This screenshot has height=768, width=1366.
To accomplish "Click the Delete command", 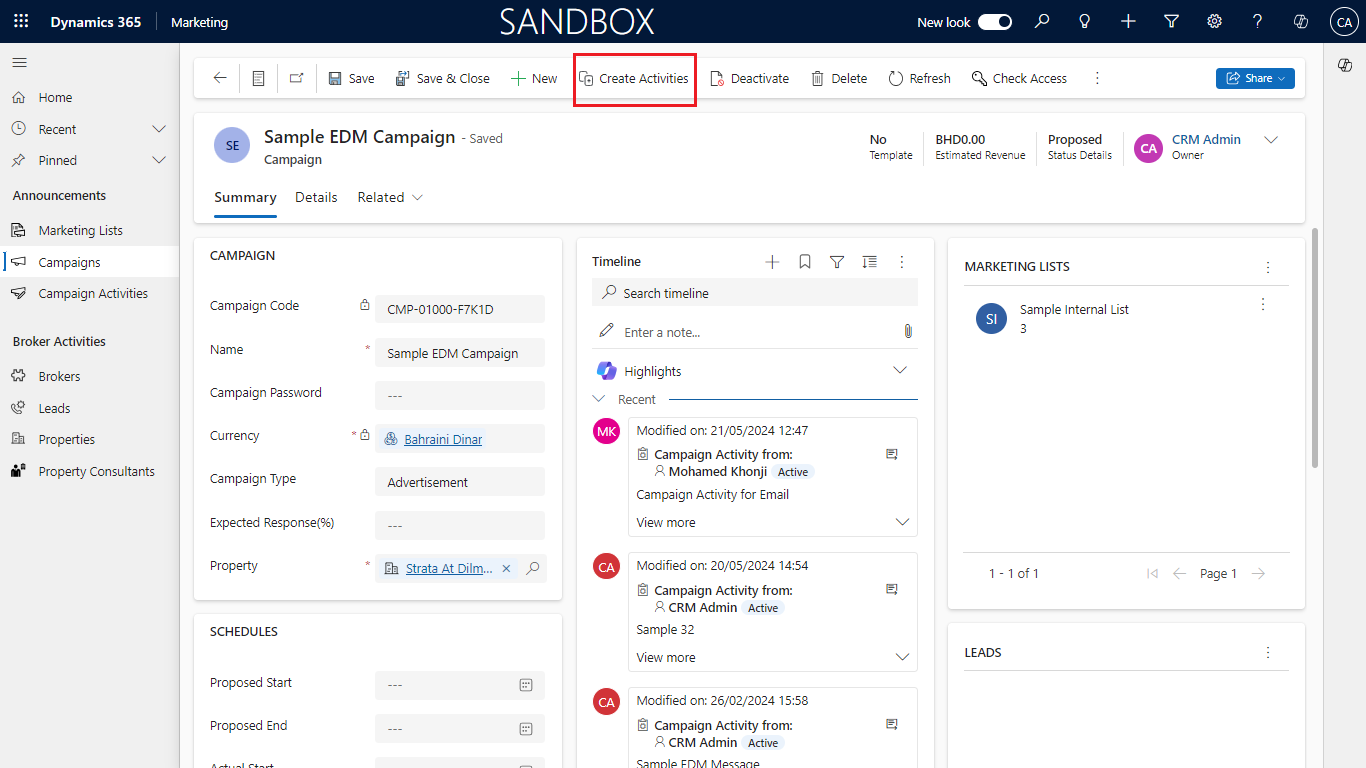I will [839, 78].
